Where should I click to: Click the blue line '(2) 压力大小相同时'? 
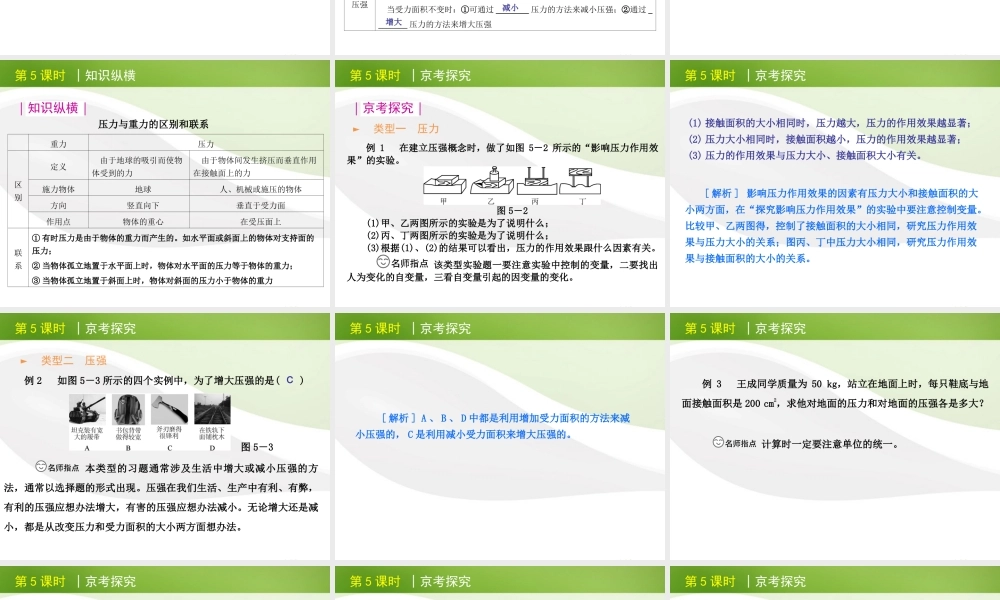[824, 139]
